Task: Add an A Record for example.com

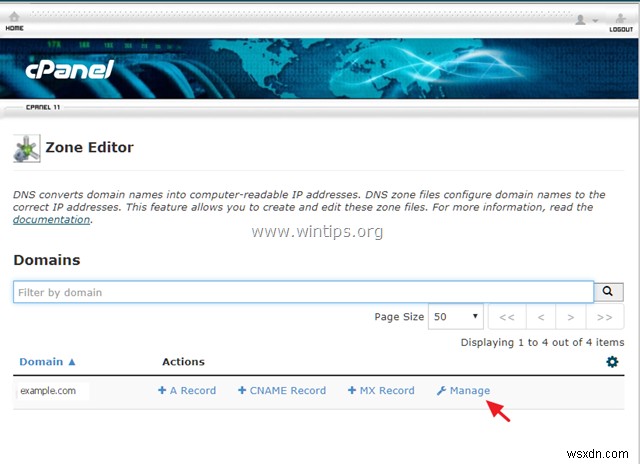Action: 187,391
